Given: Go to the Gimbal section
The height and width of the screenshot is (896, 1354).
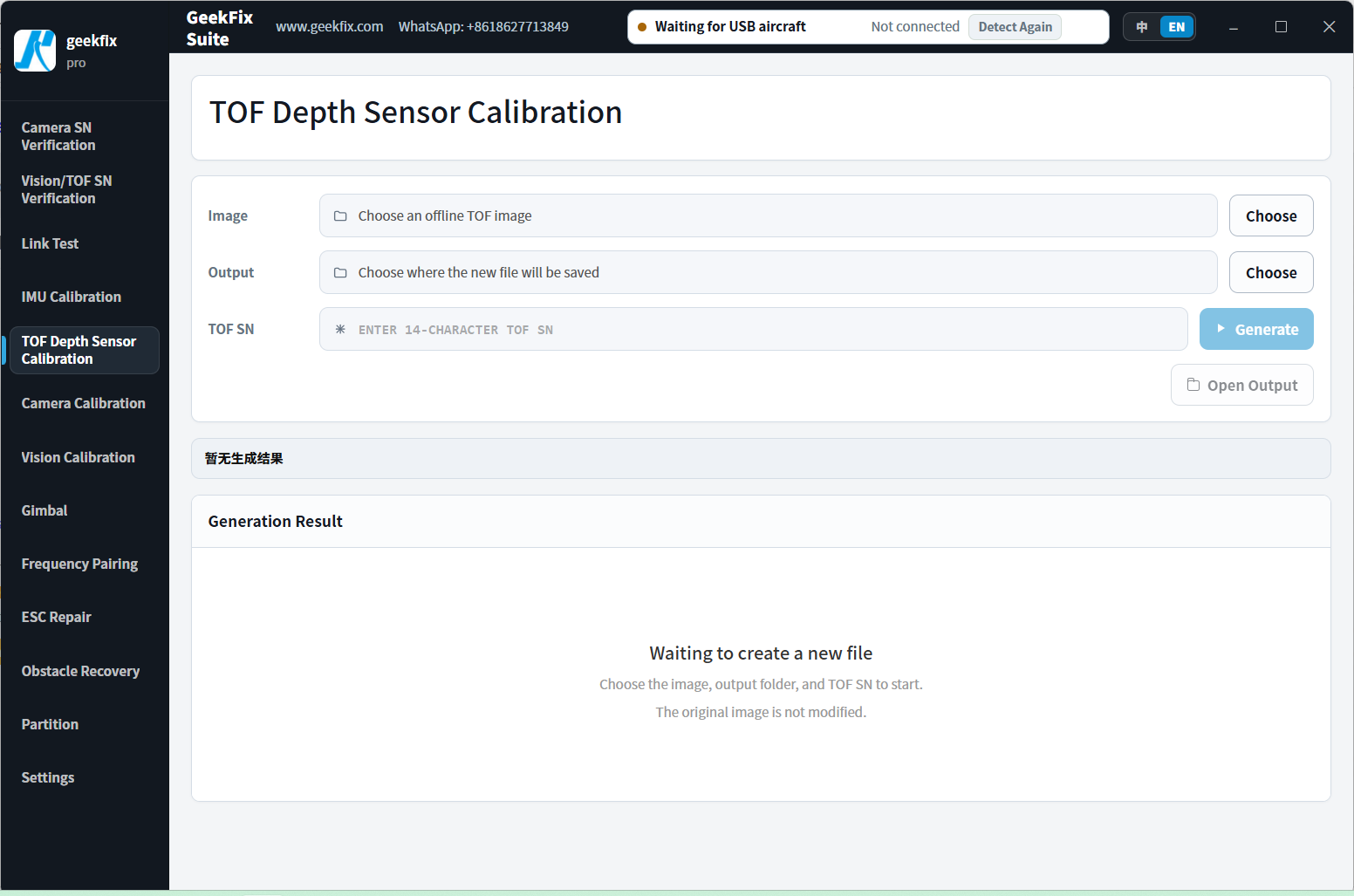Looking at the screenshot, I should [x=85, y=510].
